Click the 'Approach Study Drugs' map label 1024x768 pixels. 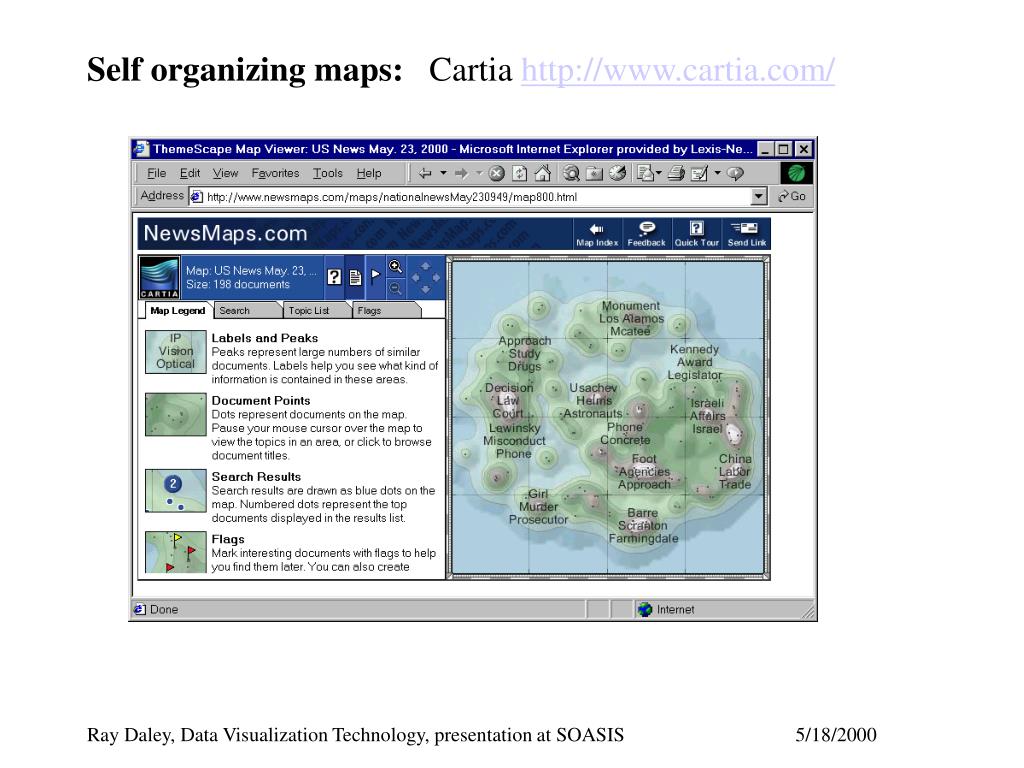tap(524, 353)
